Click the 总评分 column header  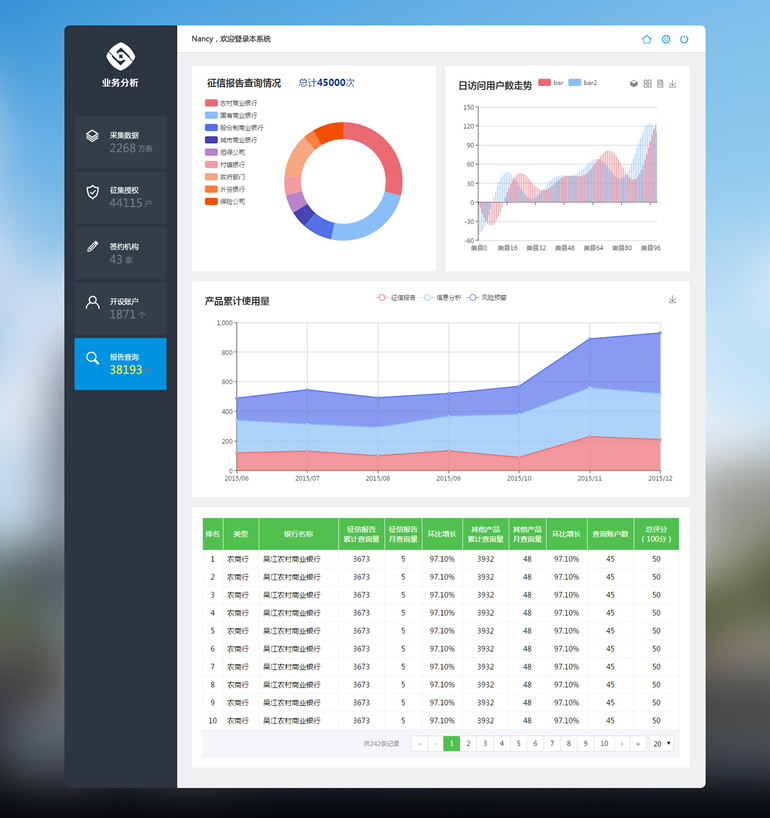tap(656, 533)
